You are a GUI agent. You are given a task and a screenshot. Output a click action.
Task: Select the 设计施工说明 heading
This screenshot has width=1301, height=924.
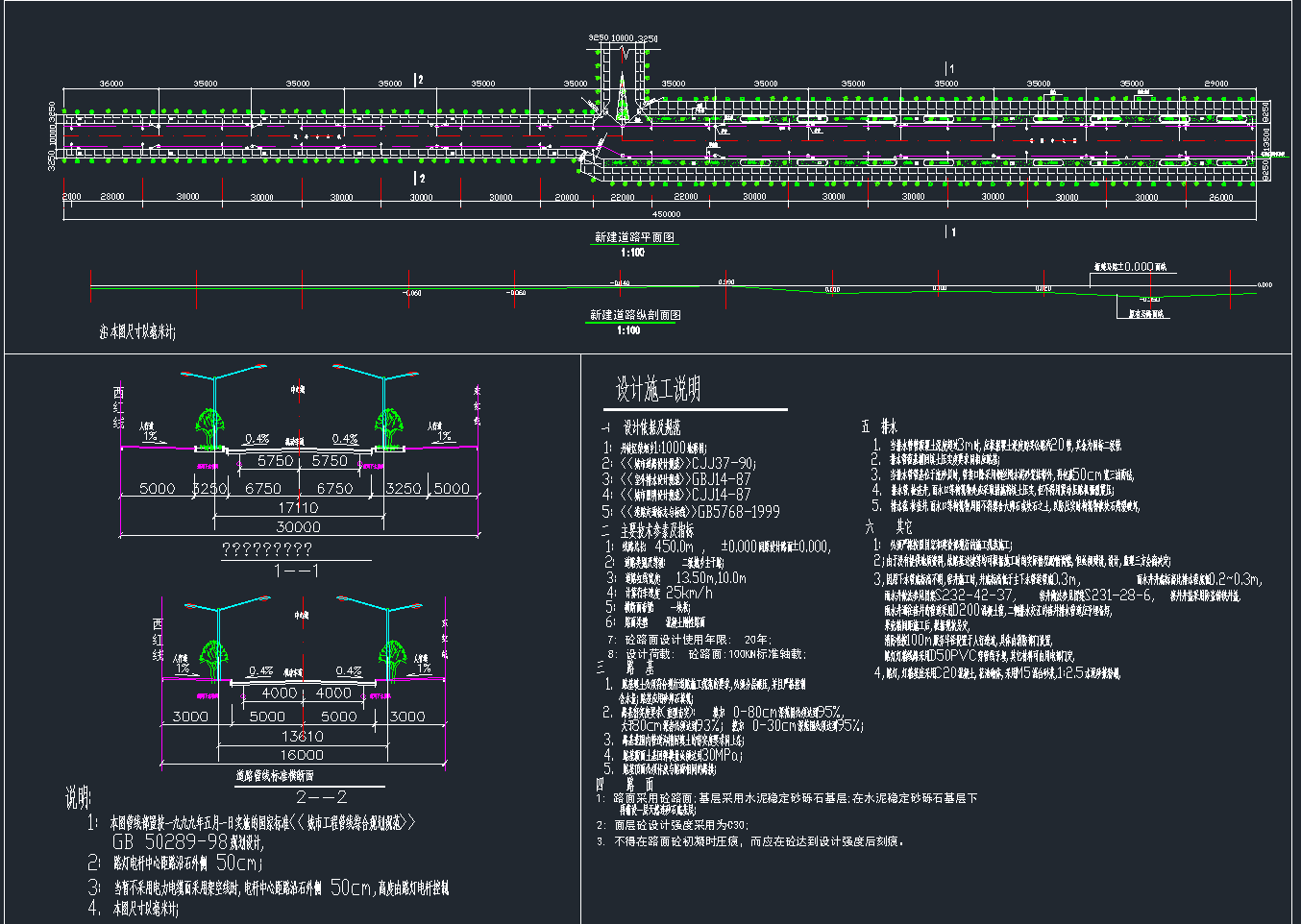658,389
